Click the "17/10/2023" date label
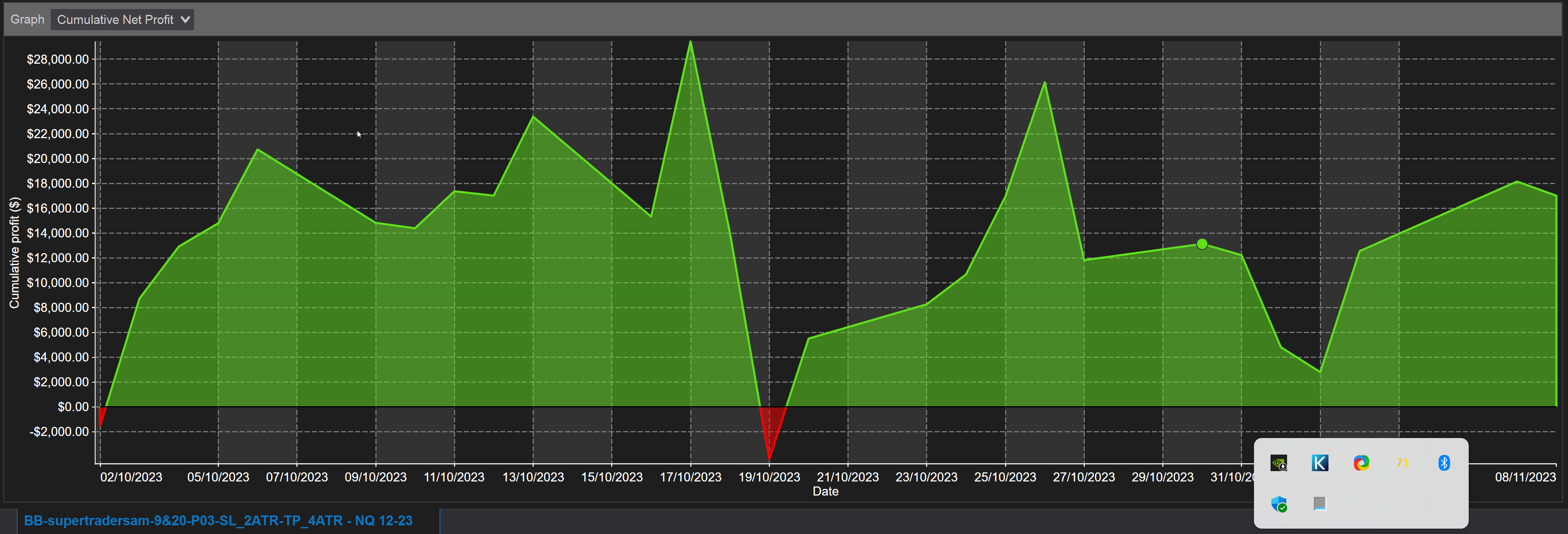Viewport: 1568px width, 534px height. 691,477
